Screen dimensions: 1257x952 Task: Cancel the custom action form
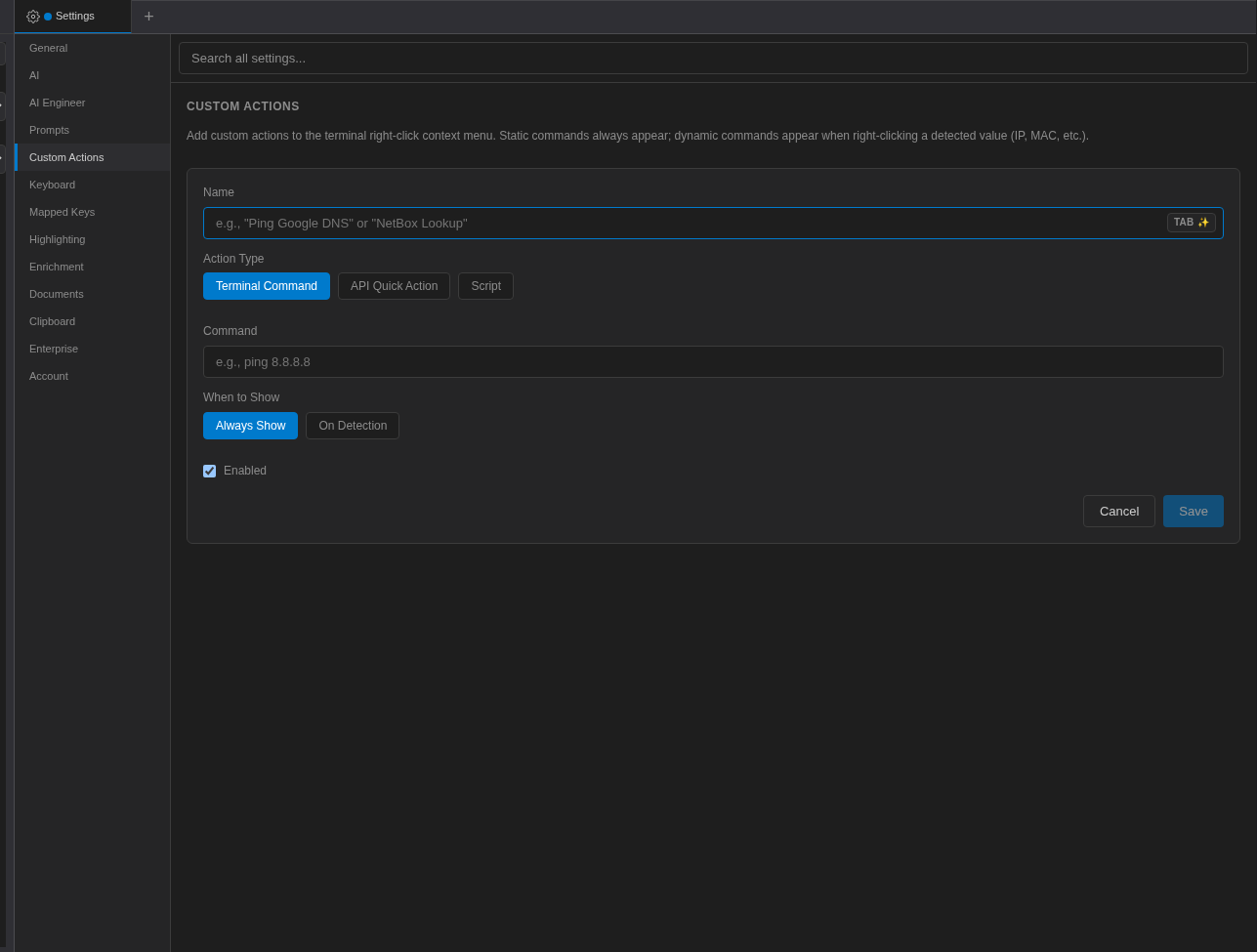pyautogui.click(x=1119, y=511)
